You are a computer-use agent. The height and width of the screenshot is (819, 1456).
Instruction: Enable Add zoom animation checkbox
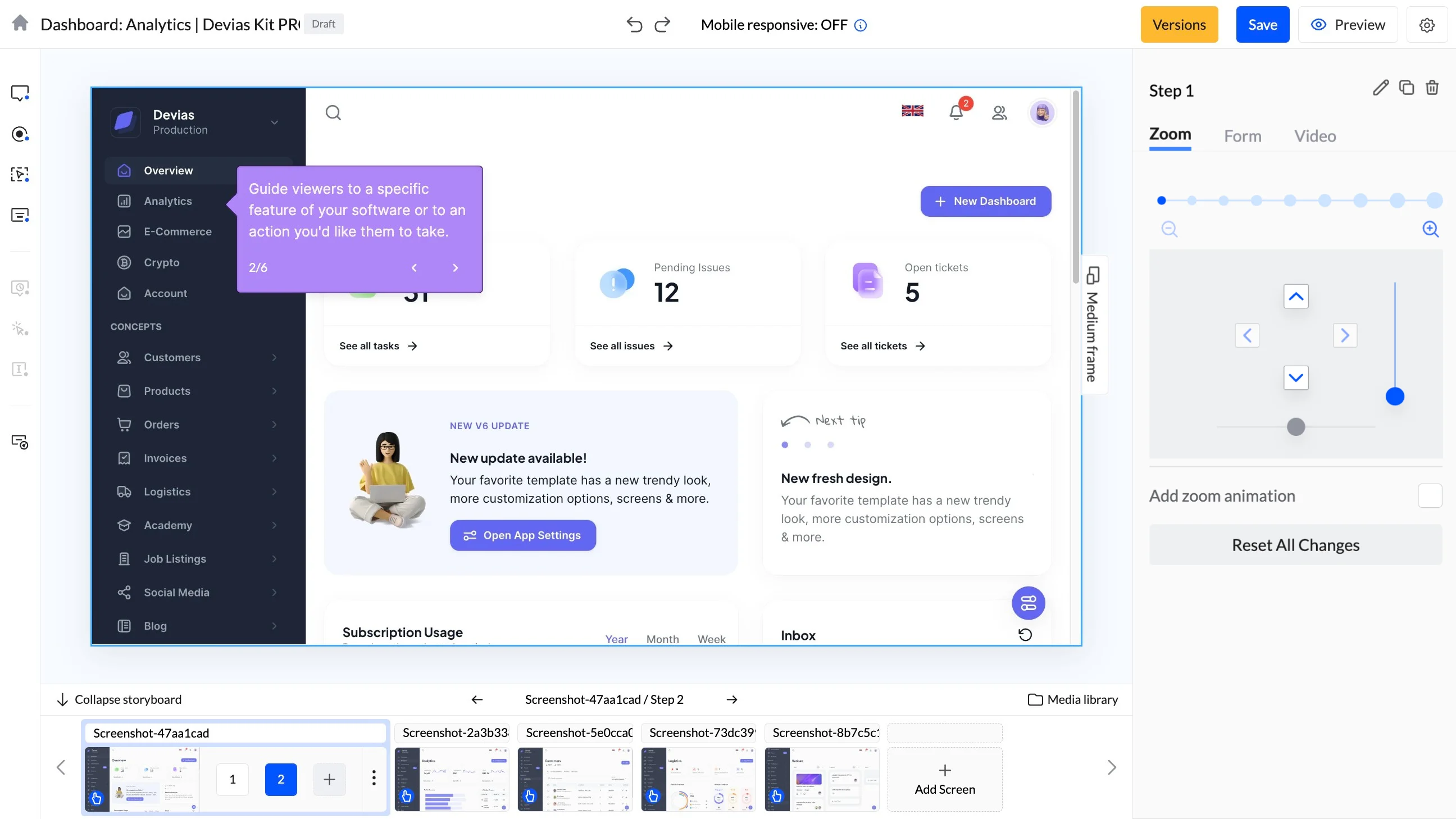pyautogui.click(x=1430, y=495)
